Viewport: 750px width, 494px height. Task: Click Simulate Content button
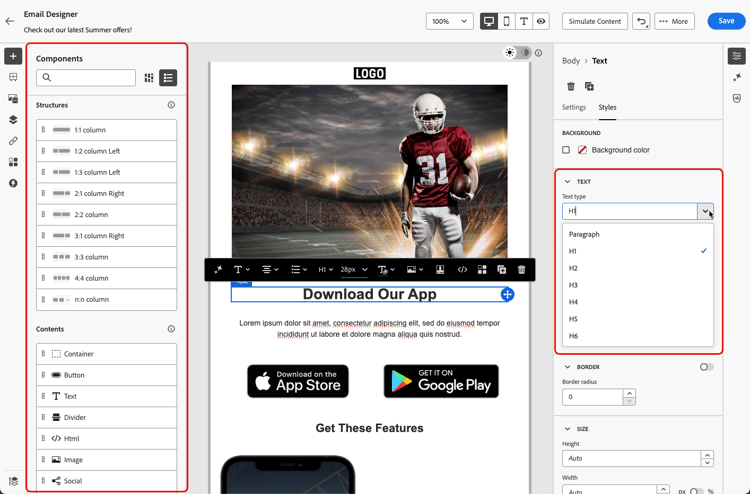[x=595, y=21]
